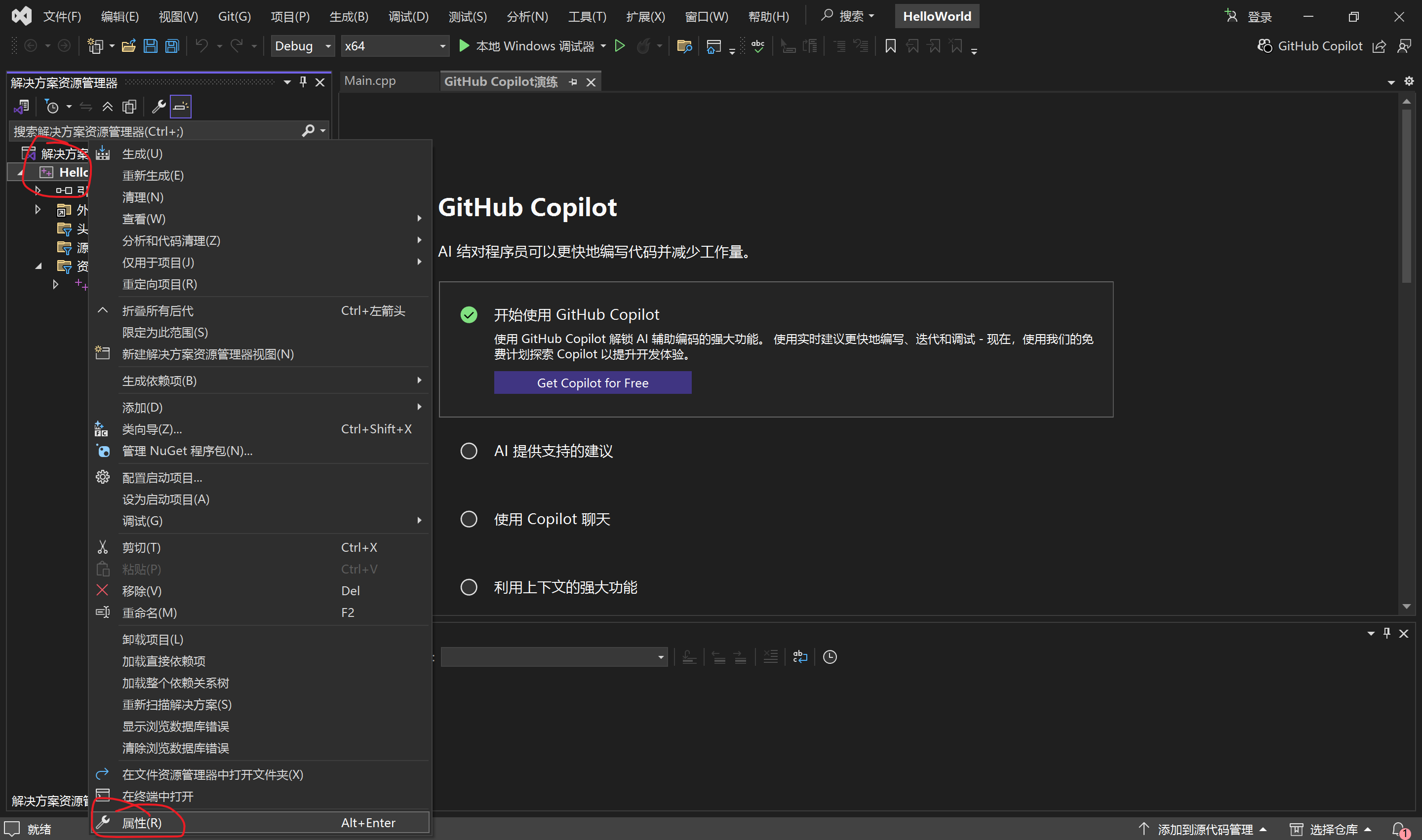Choose 在文件资源管理器中打开文件夹(X) entry
Viewport: 1422px width, 840px height.
pos(260,774)
